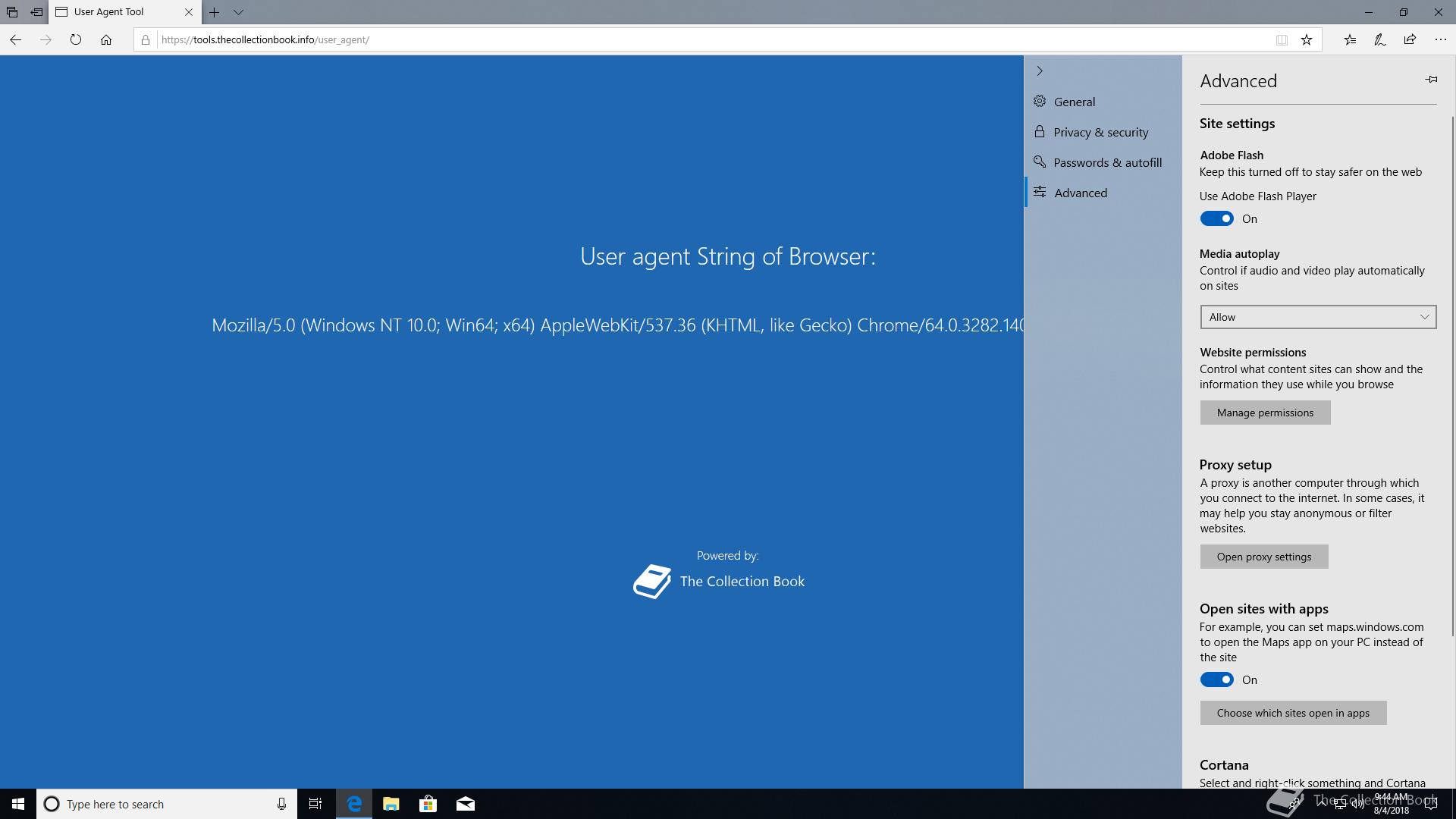
Task: Open General settings section
Action: [1103, 102]
